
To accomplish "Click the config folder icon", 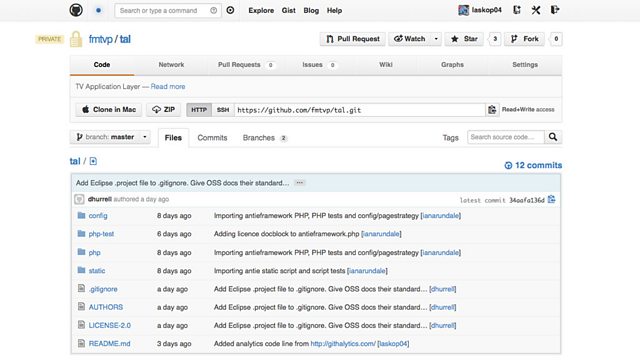I will point(81,215).
